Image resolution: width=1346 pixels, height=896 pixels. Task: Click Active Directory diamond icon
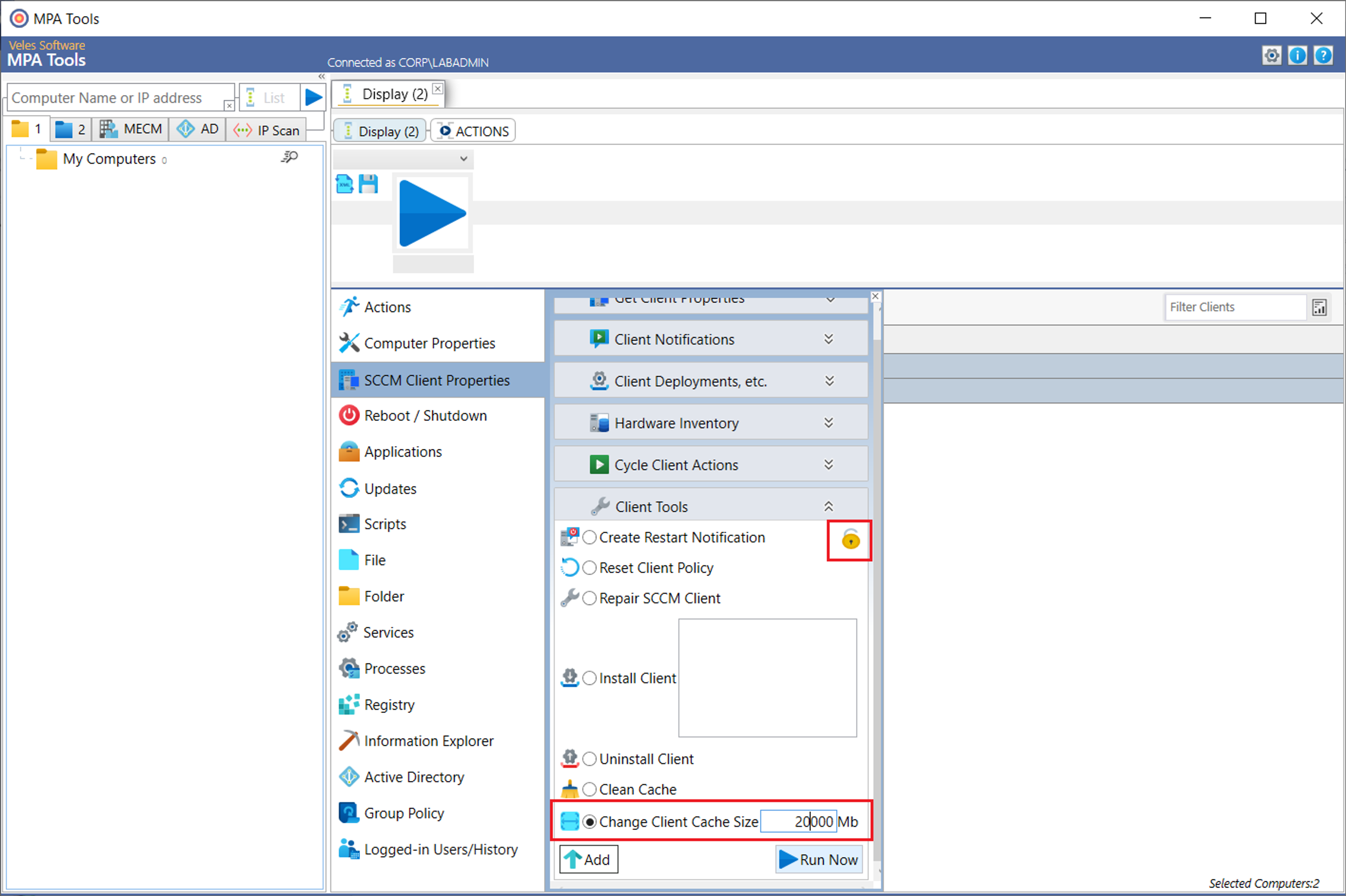tap(348, 777)
